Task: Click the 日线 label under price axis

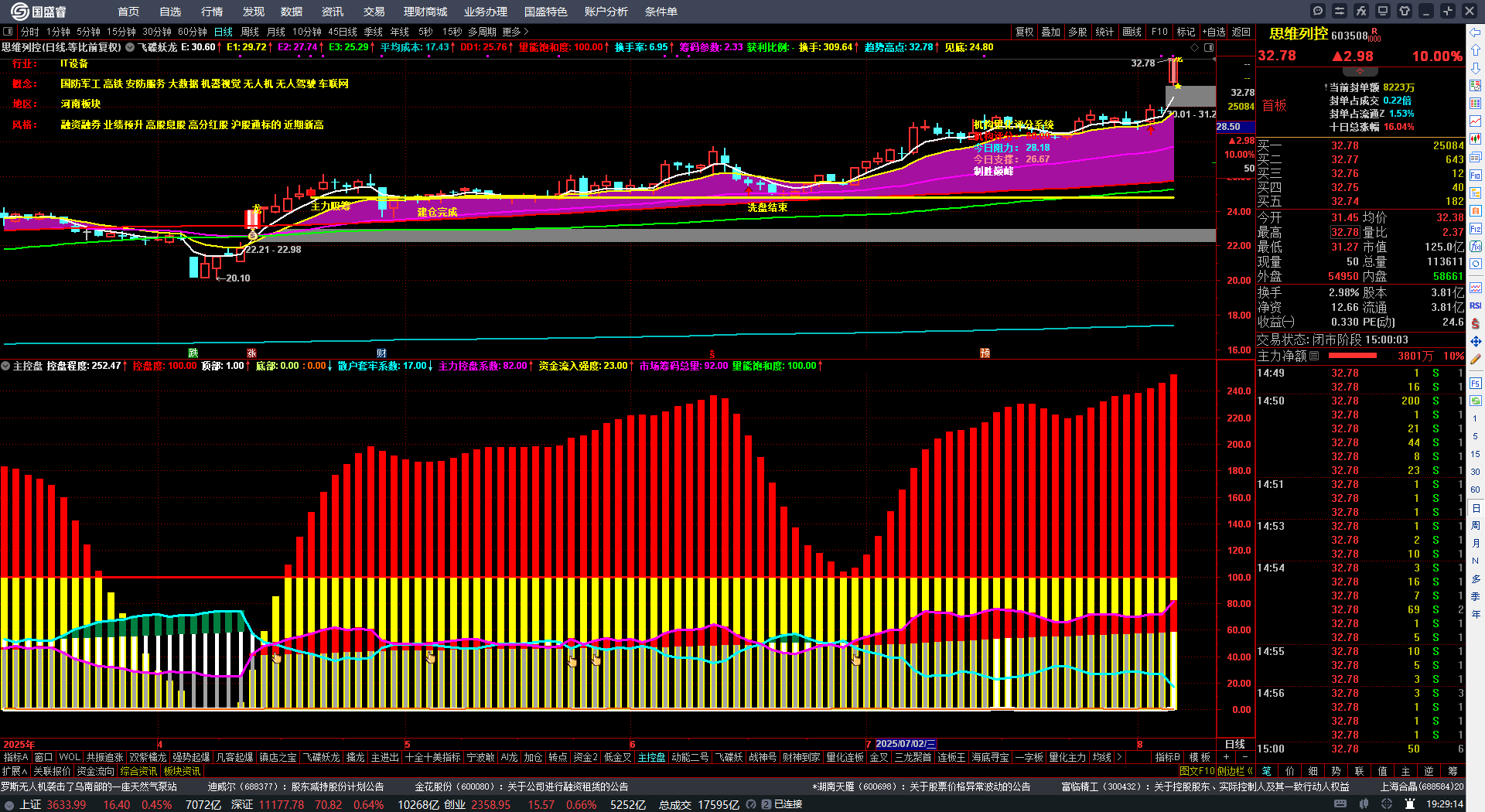Action: coord(1235,744)
